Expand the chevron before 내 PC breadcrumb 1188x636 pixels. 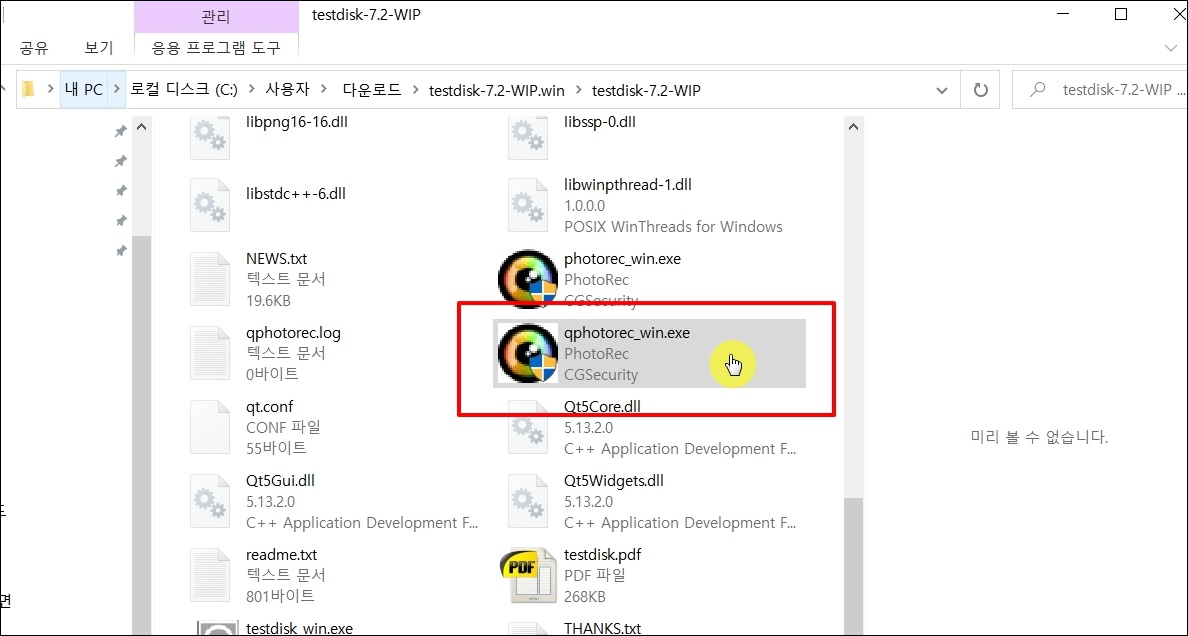tap(51, 90)
